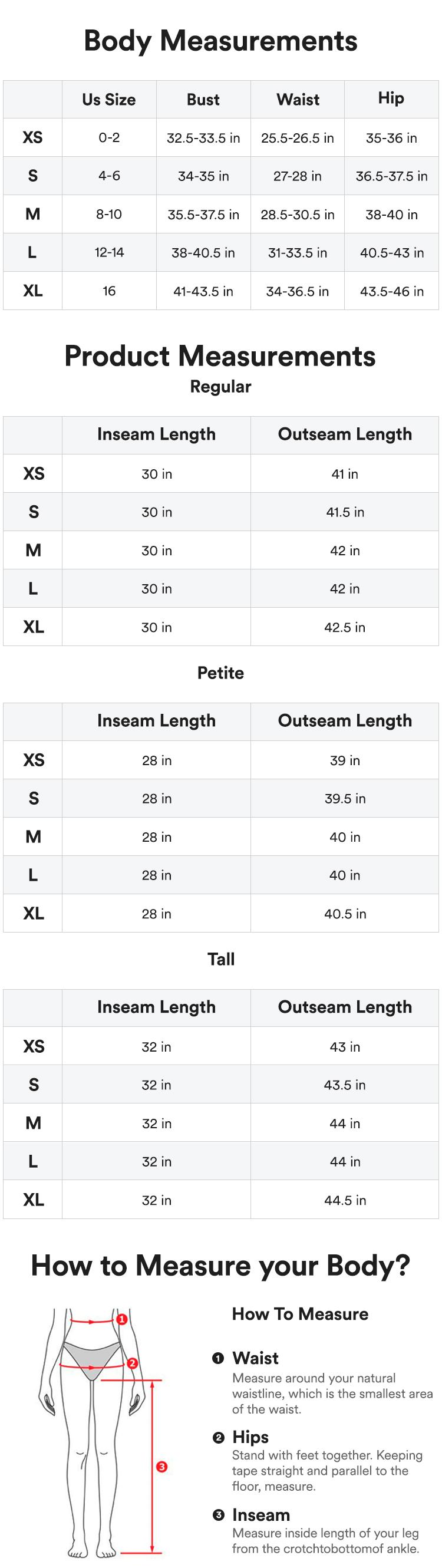Click the Hip column header
442x1568 pixels.
(391, 98)
